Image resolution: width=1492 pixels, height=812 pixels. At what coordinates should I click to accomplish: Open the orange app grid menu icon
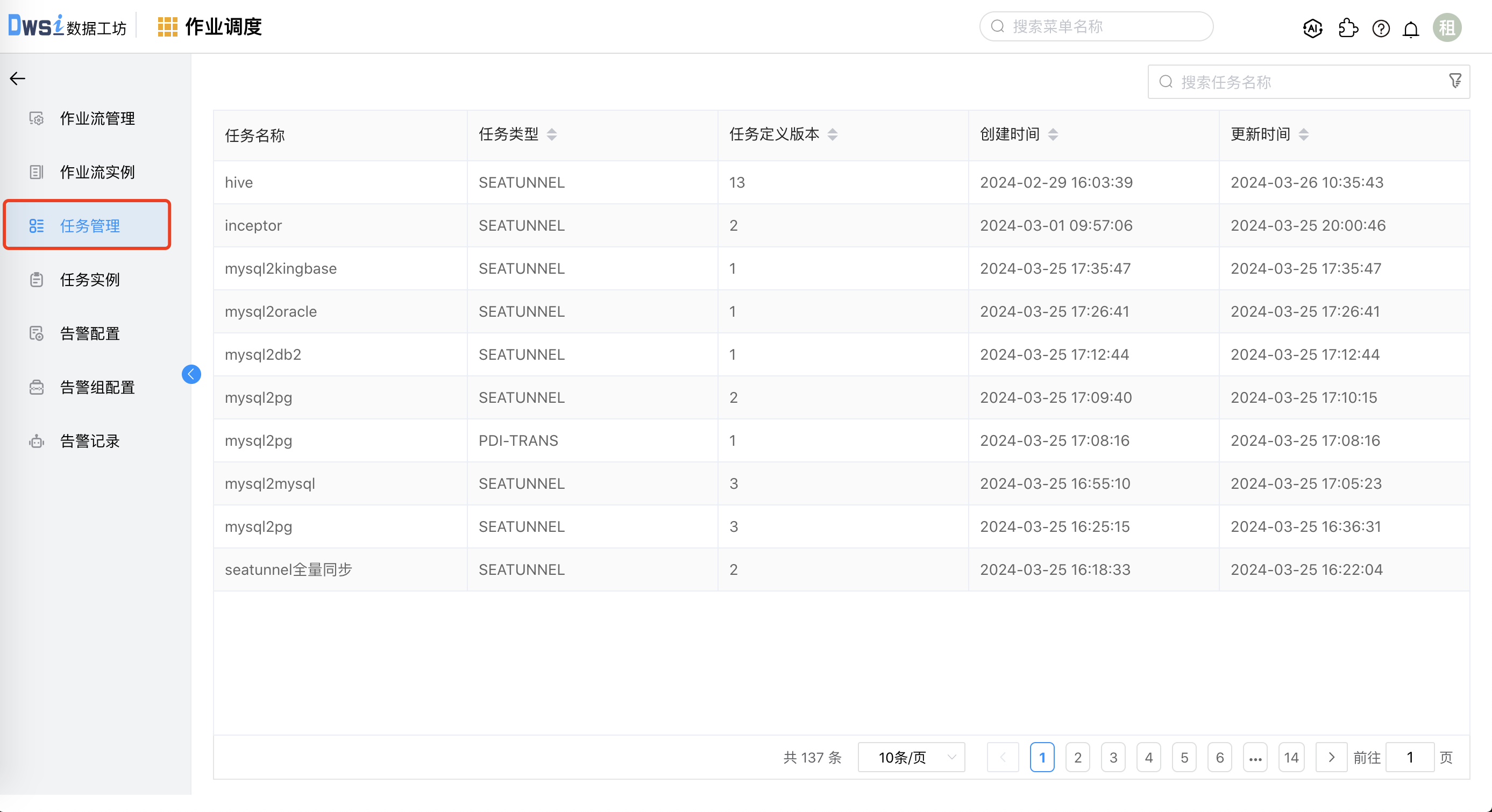167,27
